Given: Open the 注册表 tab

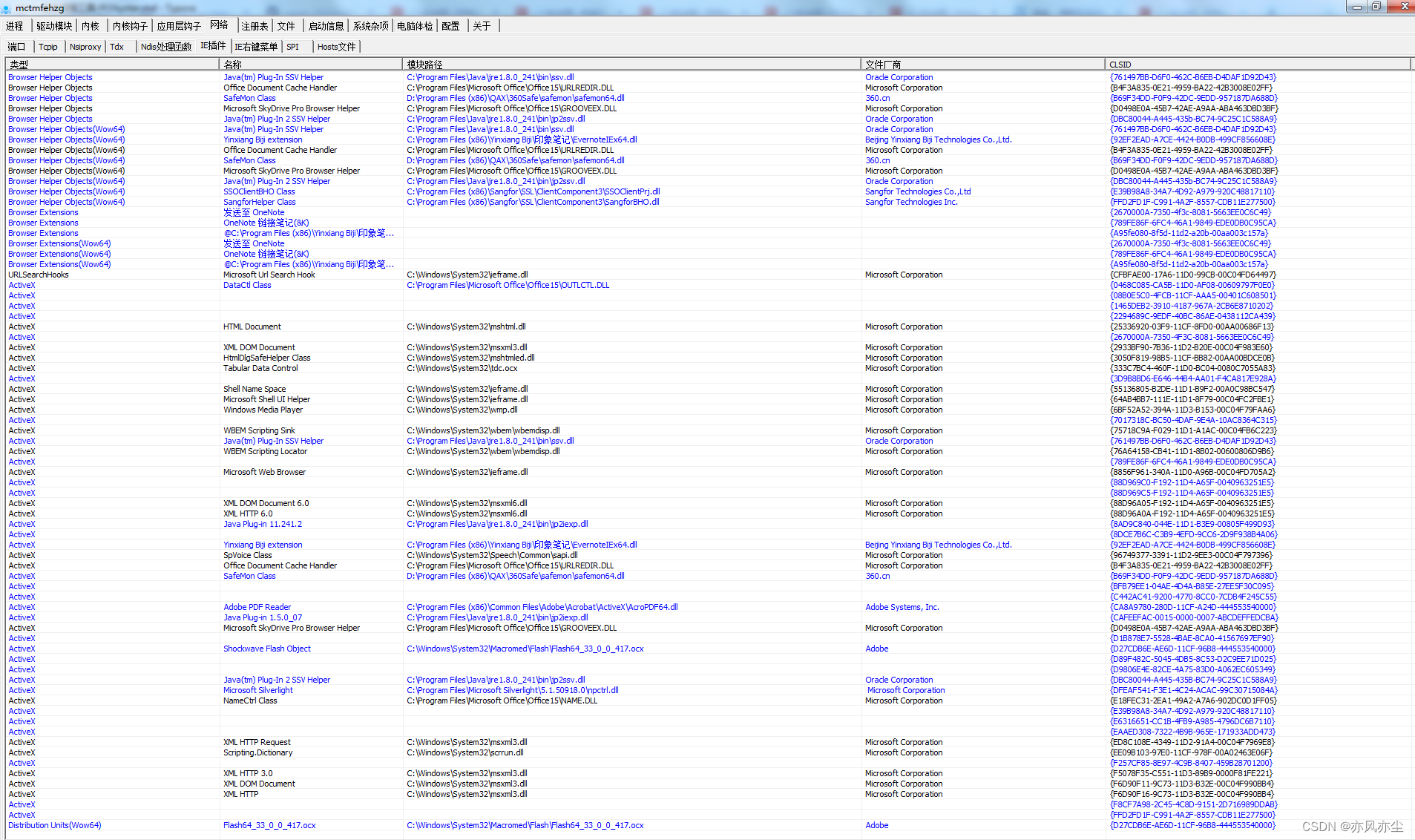Looking at the screenshot, I should coord(255,26).
